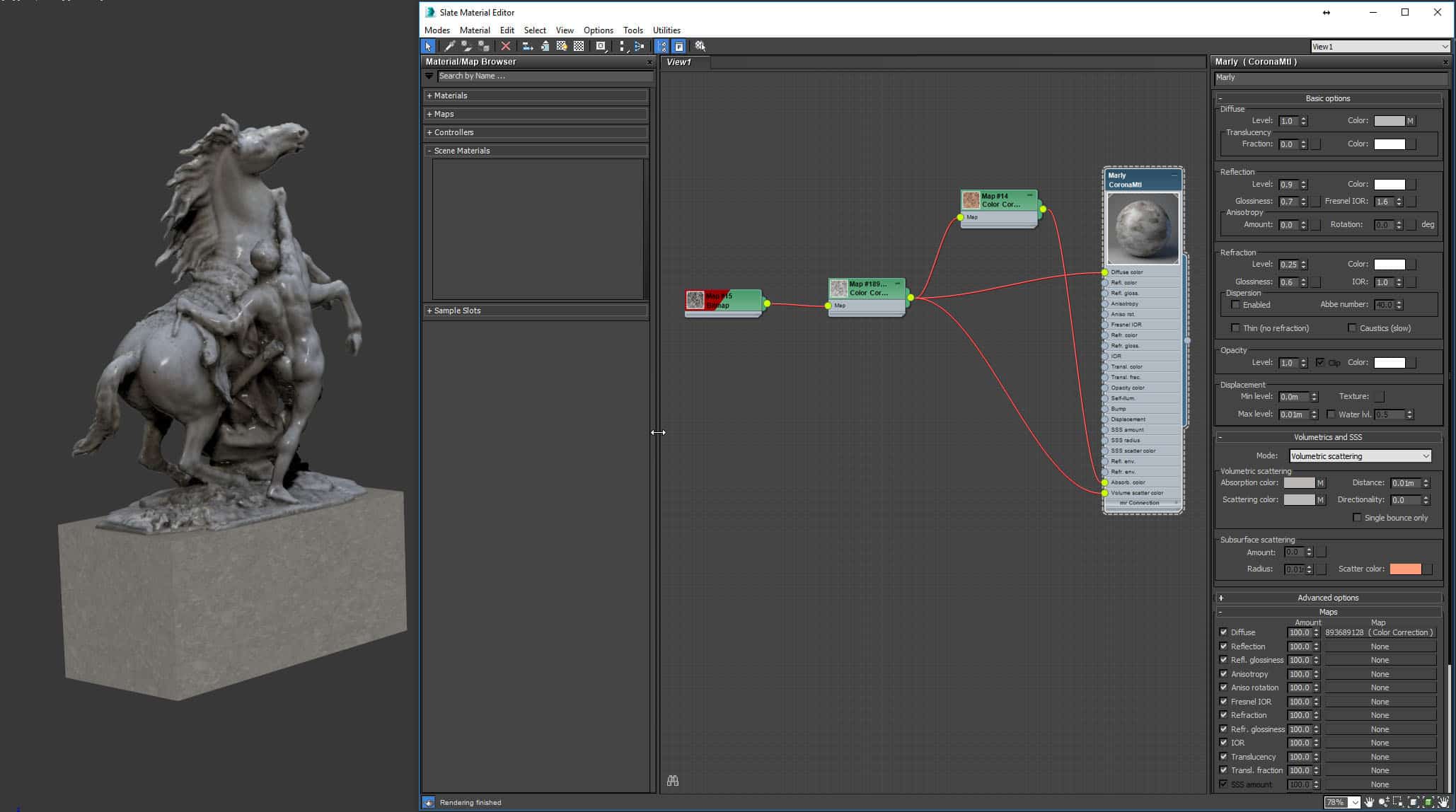
Task: Open the Options menu
Action: click(x=598, y=30)
